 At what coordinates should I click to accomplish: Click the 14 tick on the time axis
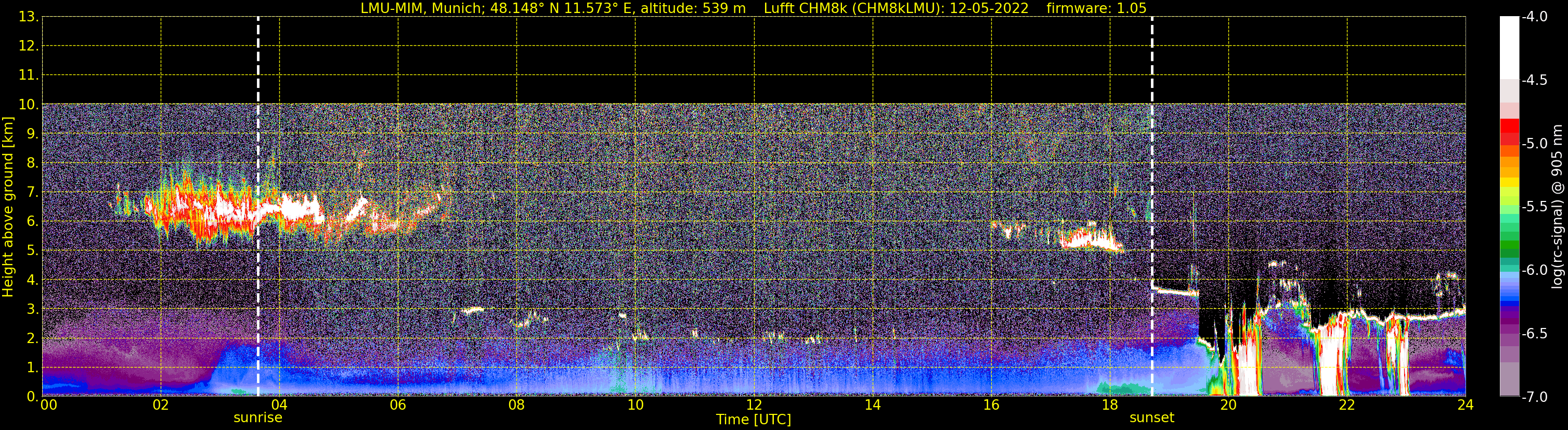tap(873, 405)
